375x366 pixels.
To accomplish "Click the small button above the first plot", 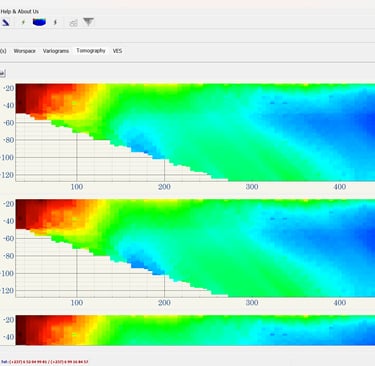I will pyautogui.click(x=2, y=73).
